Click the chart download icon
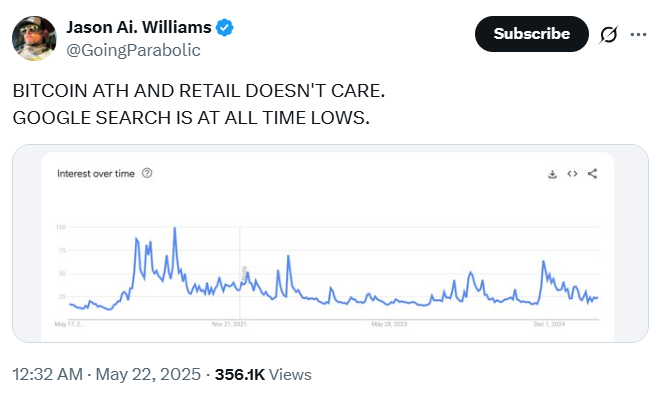 pos(552,174)
